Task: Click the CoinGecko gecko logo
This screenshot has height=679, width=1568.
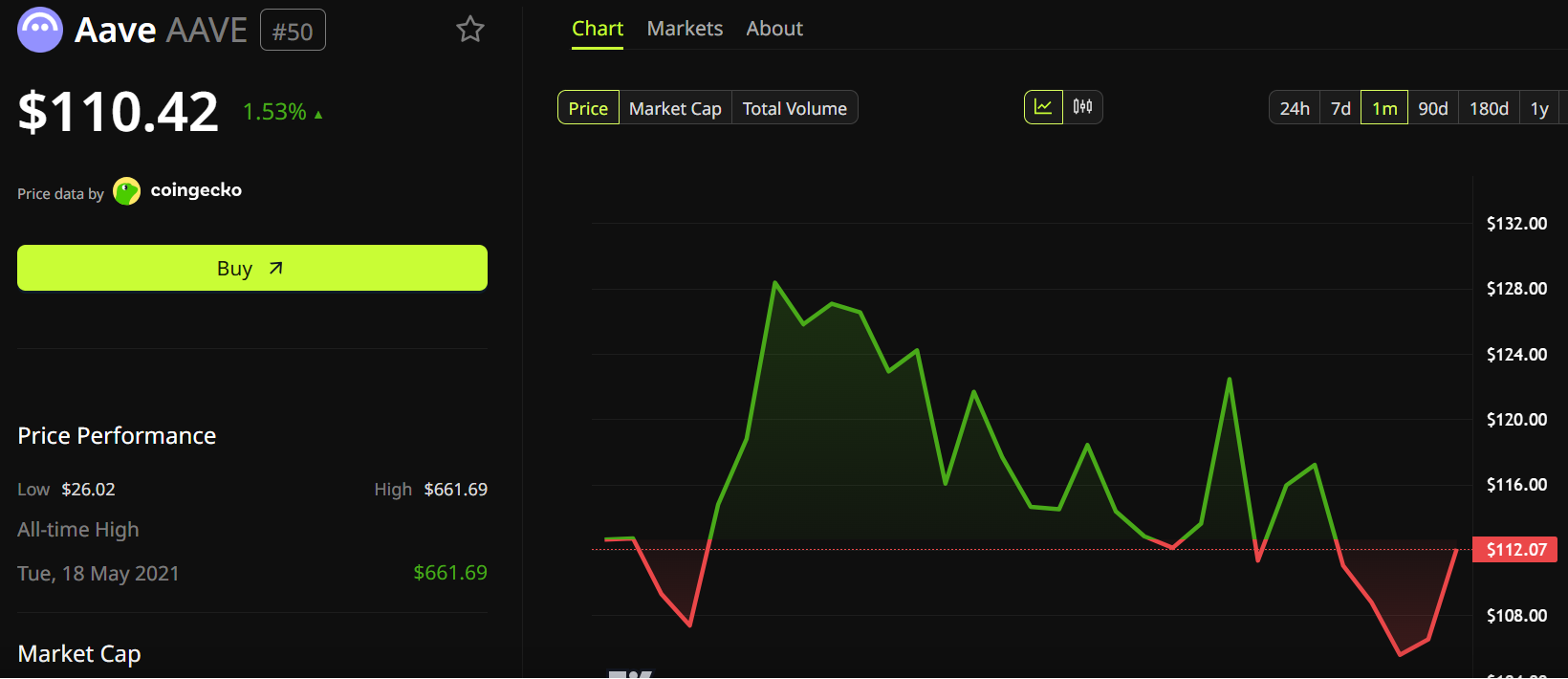Action: [126, 191]
